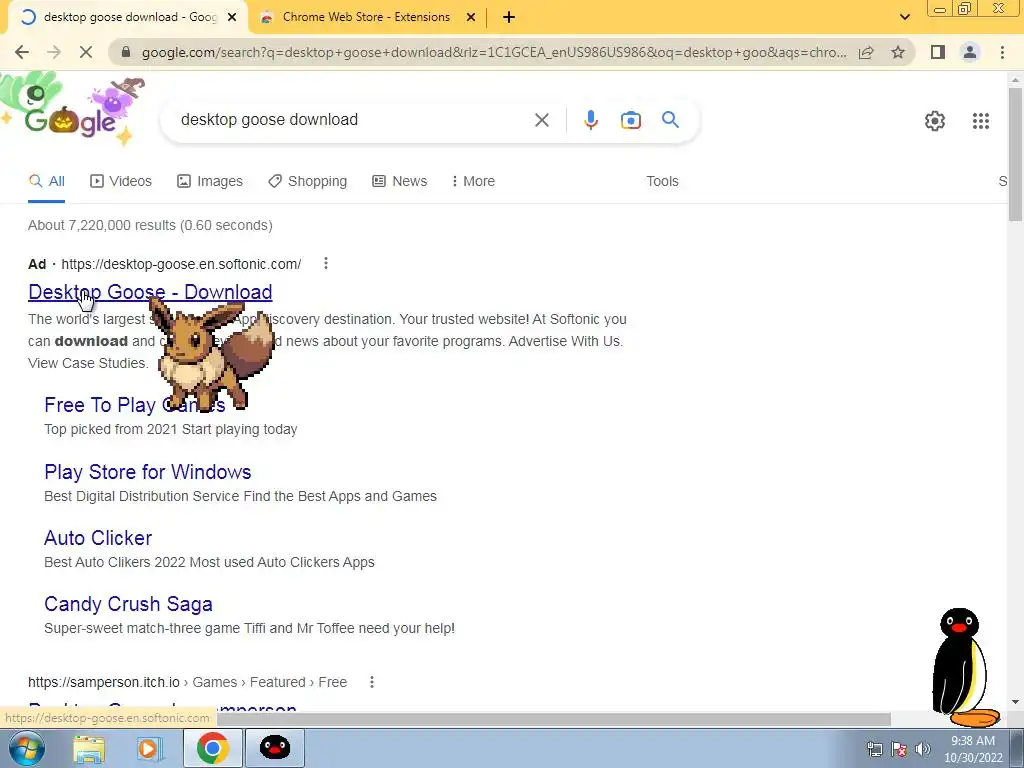The width and height of the screenshot is (1024, 768).
Task: Click the samperson.itch.io result URL
Action: pos(187,682)
